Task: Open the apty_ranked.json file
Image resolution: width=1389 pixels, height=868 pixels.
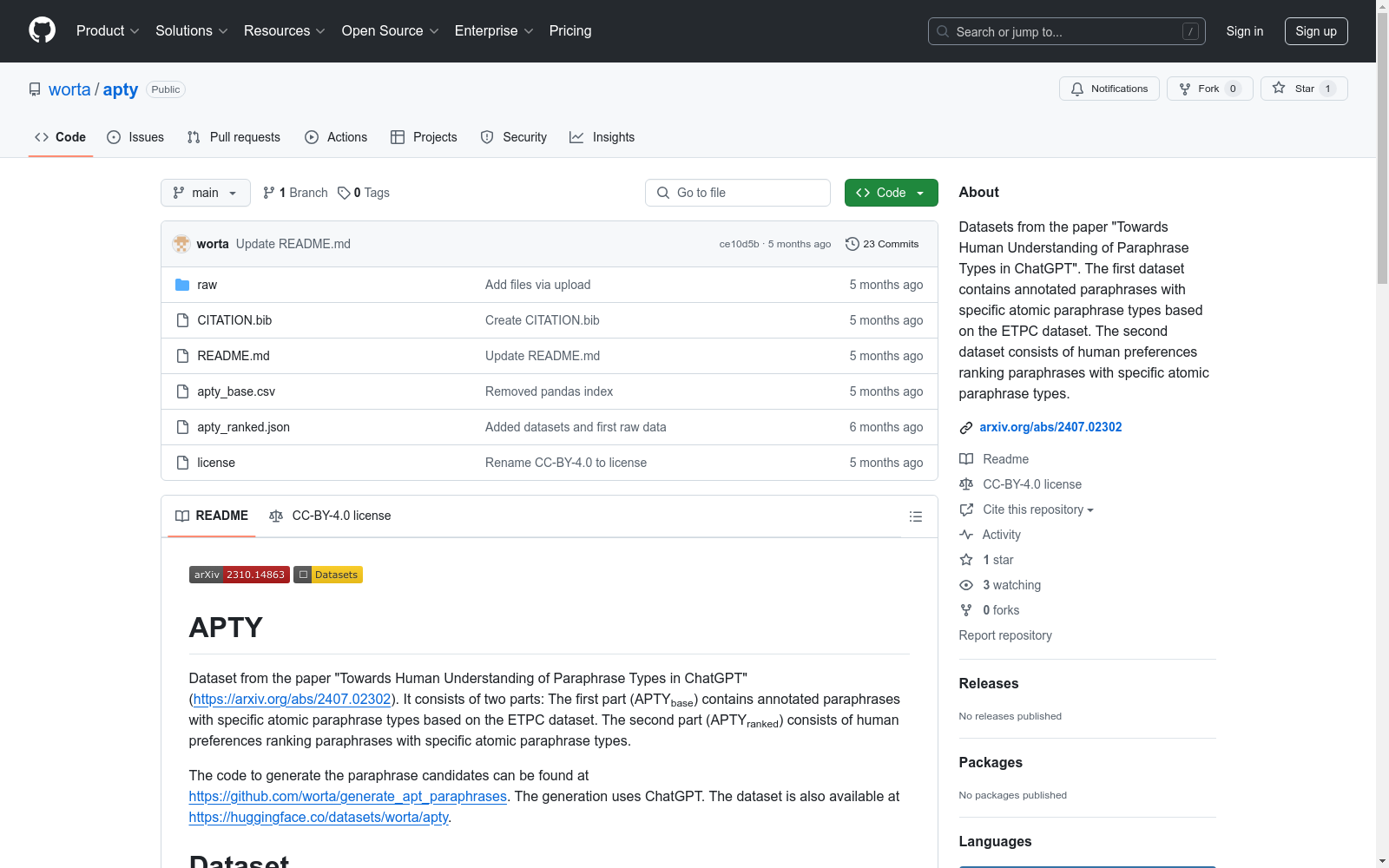Action: pos(243,427)
